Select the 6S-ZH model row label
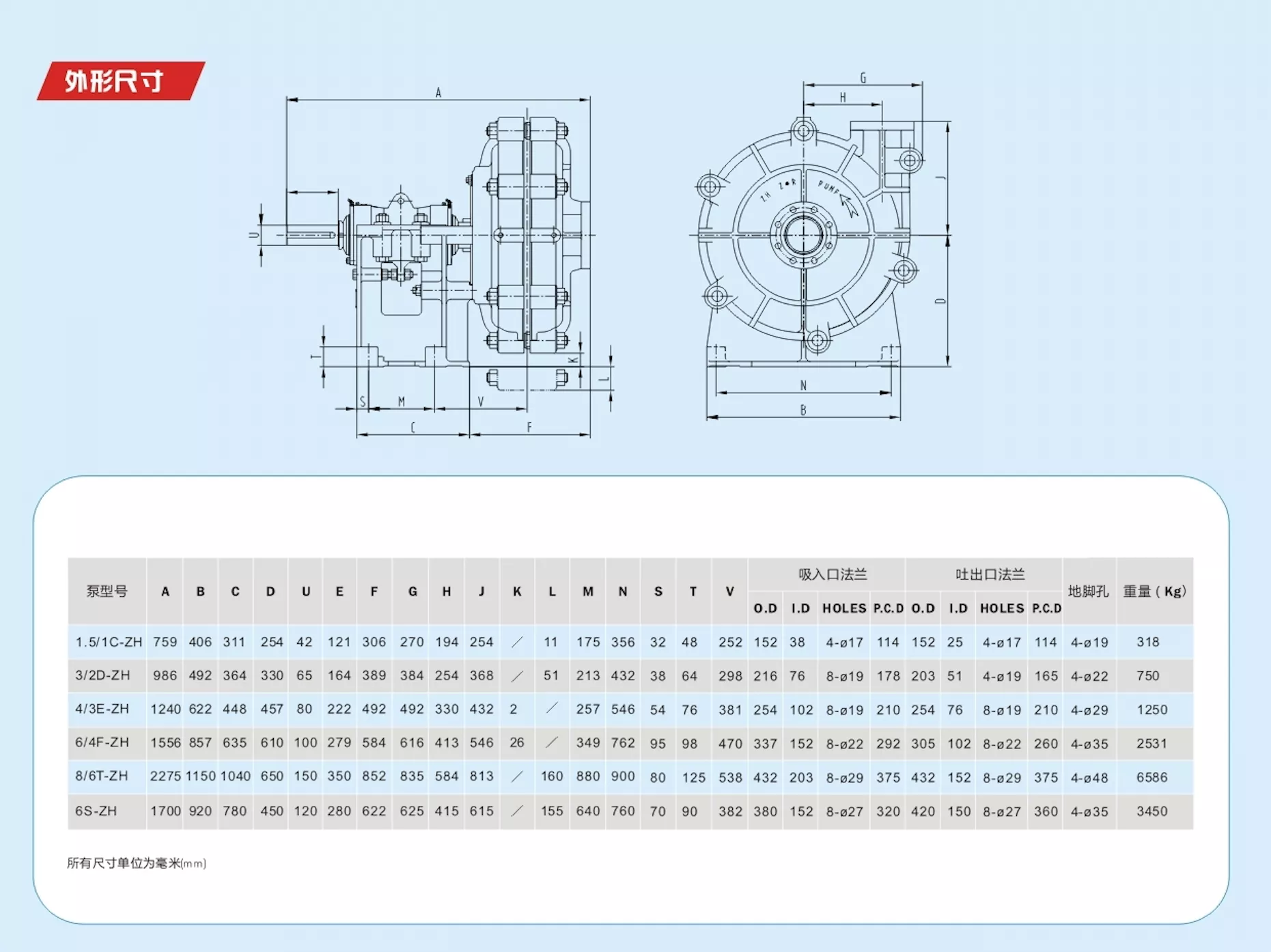The image size is (1271, 952). point(96,811)
